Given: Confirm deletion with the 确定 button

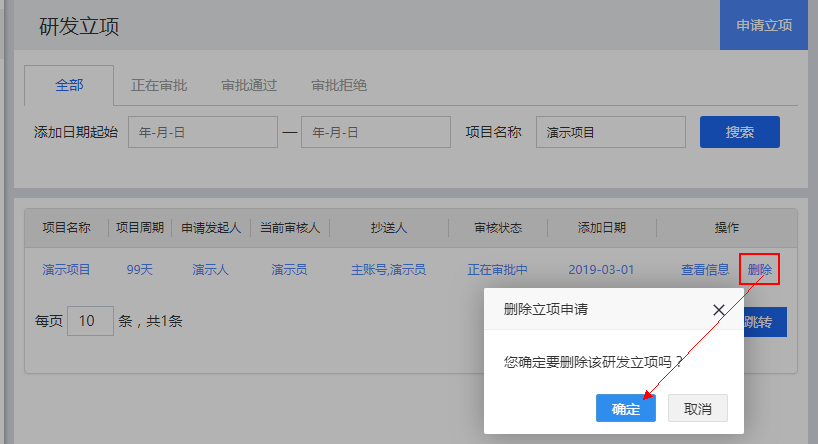Looking at the screenshot, I should coord(625,408).
